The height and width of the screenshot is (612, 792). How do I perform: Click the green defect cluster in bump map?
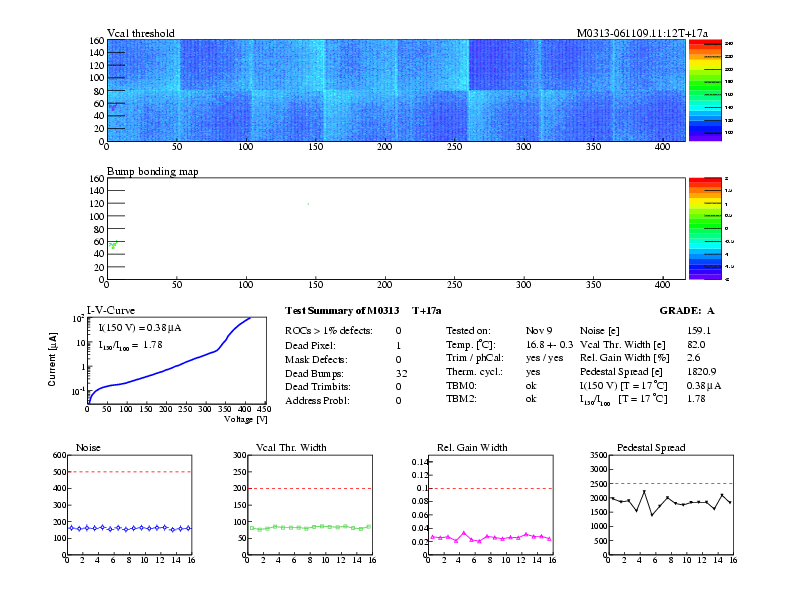(114, 244)
